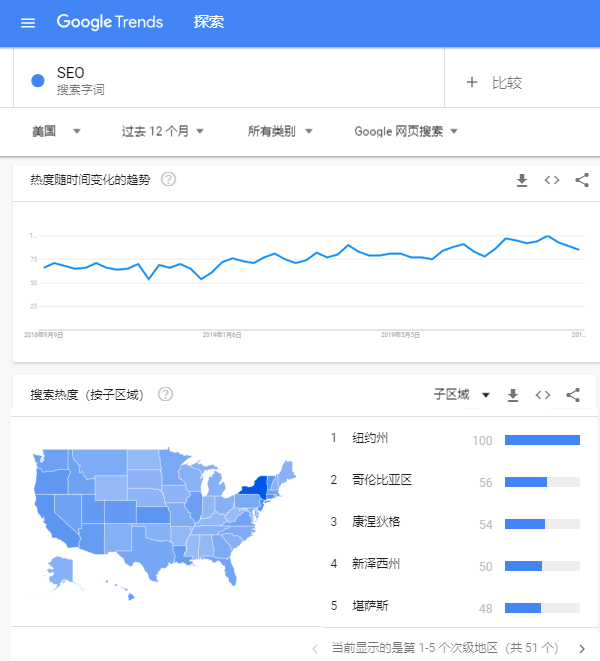Click the 搜索字词 label under SEO
The image size is (600, 661).
click(x=81, y=90)
